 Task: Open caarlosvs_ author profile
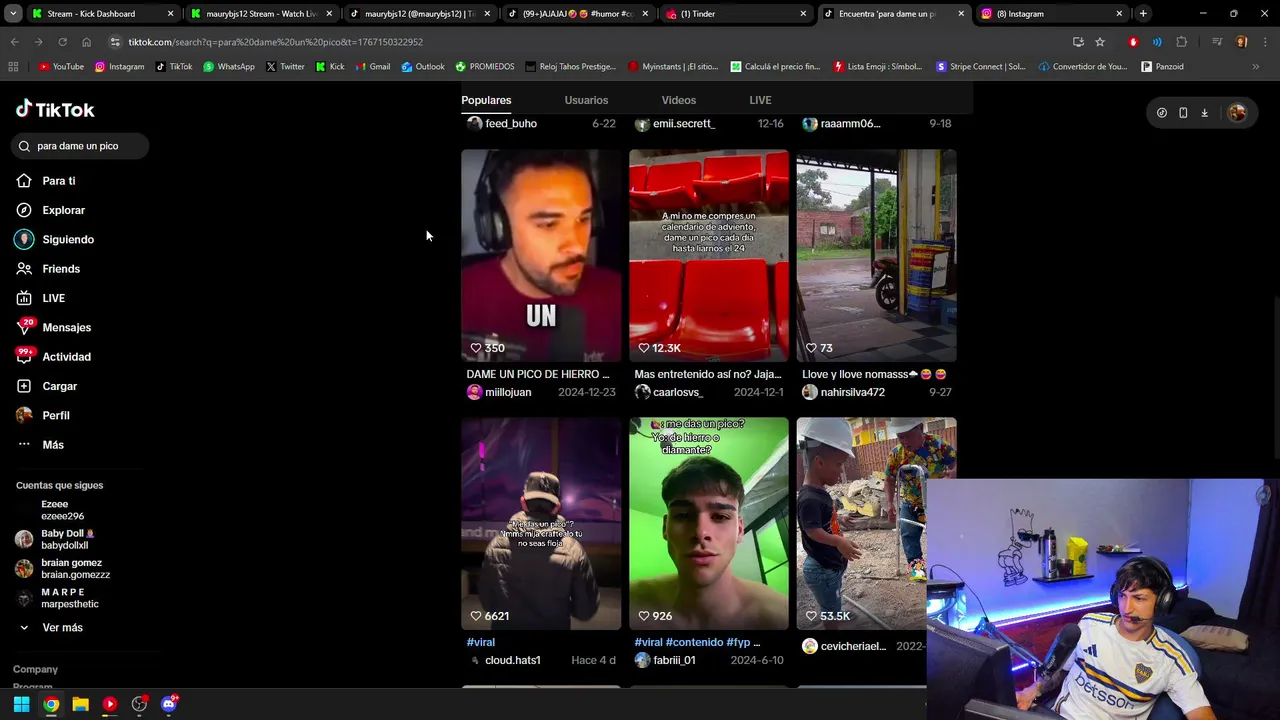[x=669, y=392]
